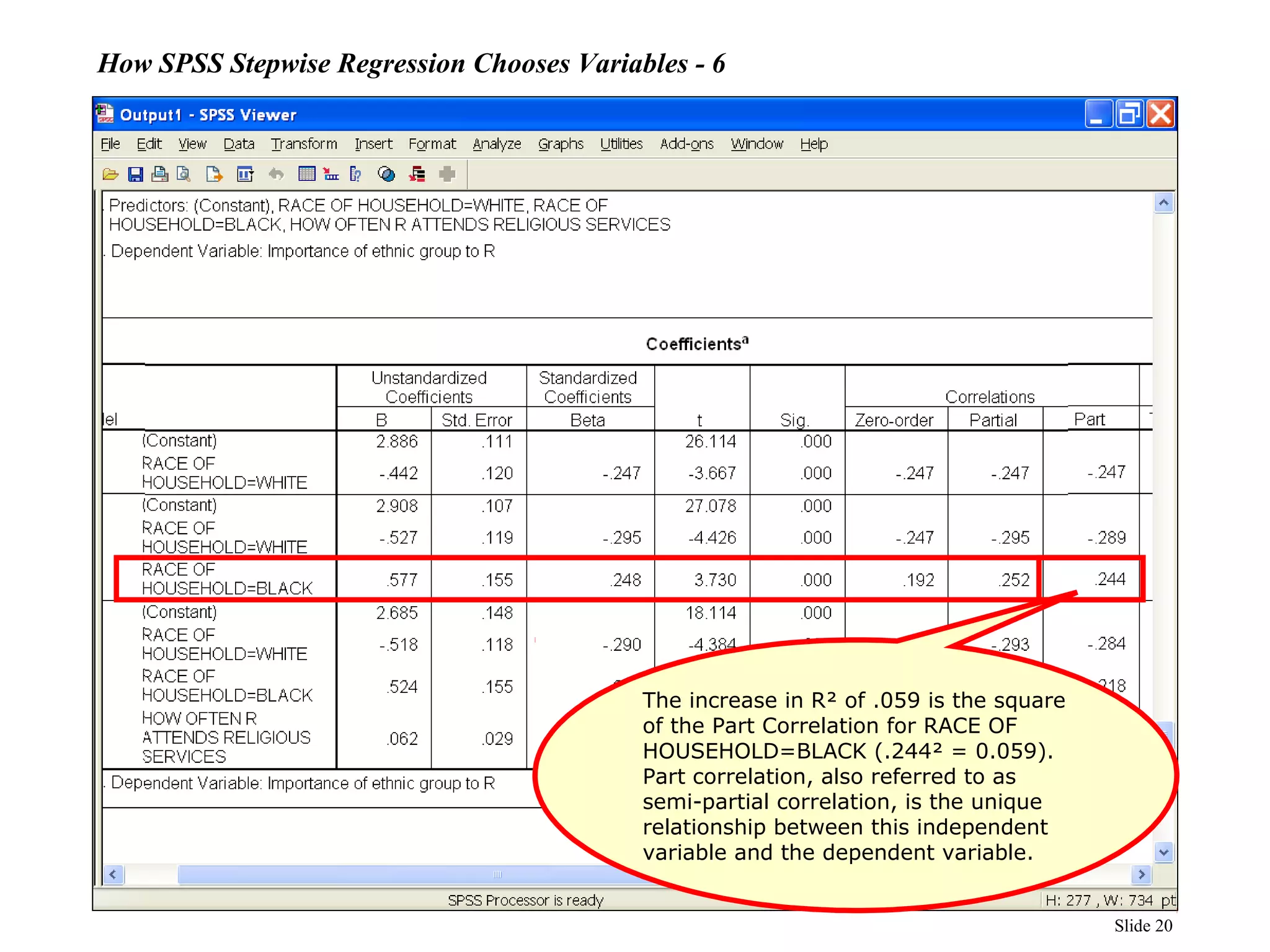Click the Use Sets overlapping circles icon

pos(386,175)
